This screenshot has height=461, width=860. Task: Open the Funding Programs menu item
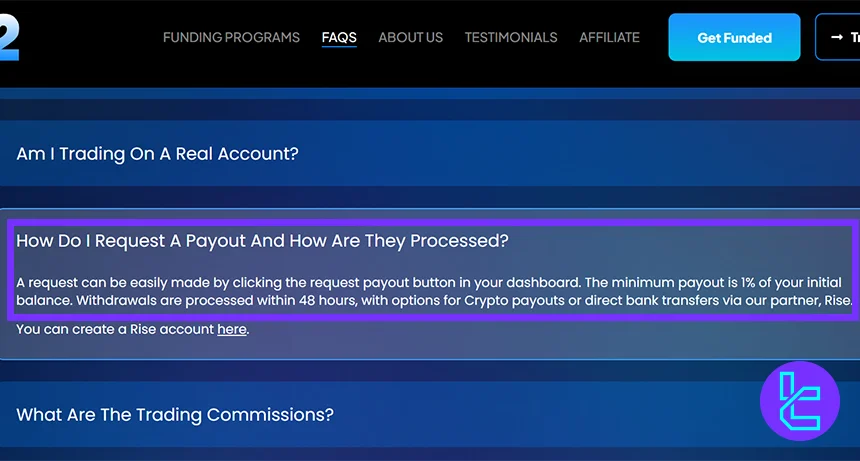pyautogui.click(x=231, y=38)
